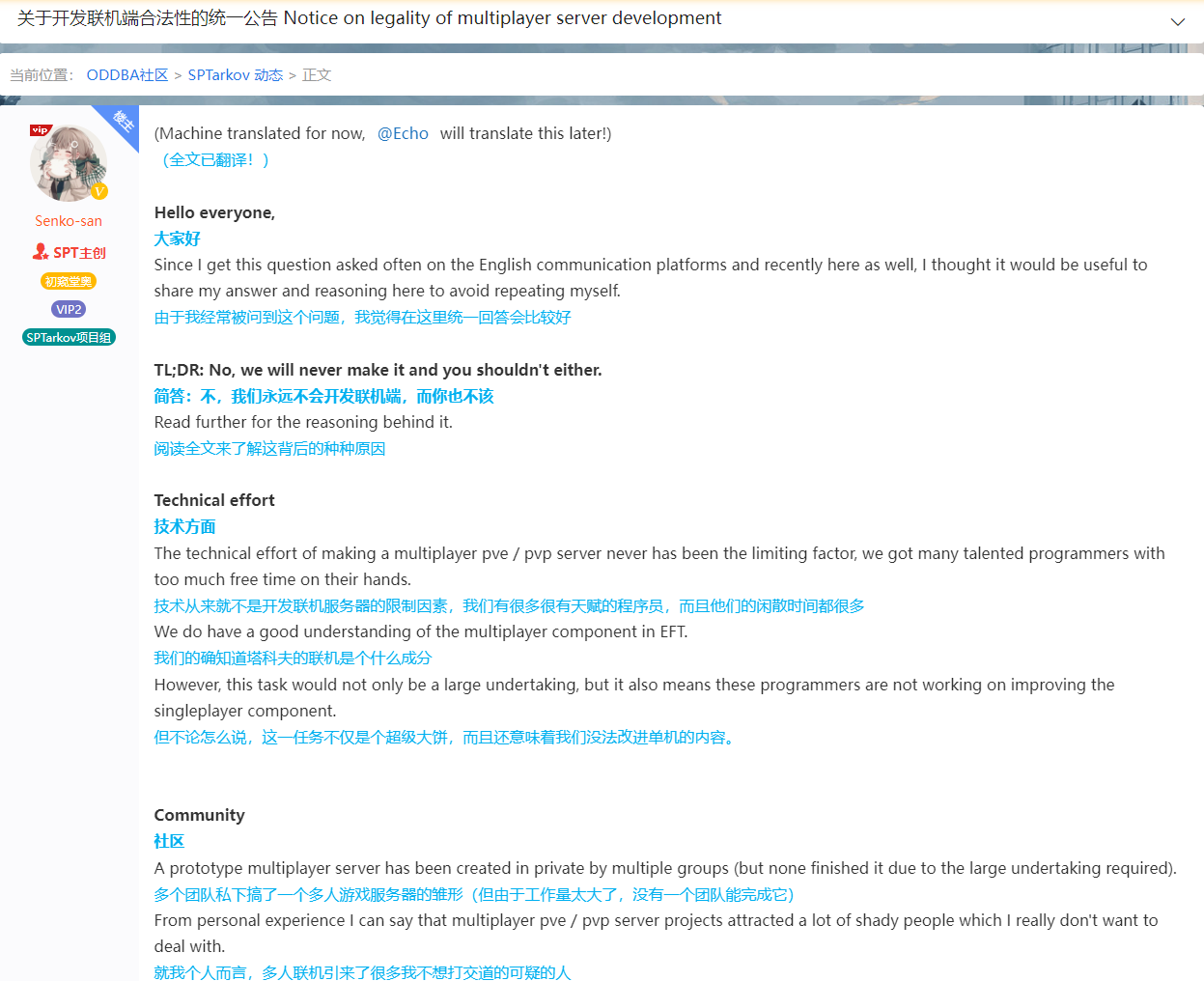
Task: Click the red user-star icon beside SPT主创
Action: 41,252
